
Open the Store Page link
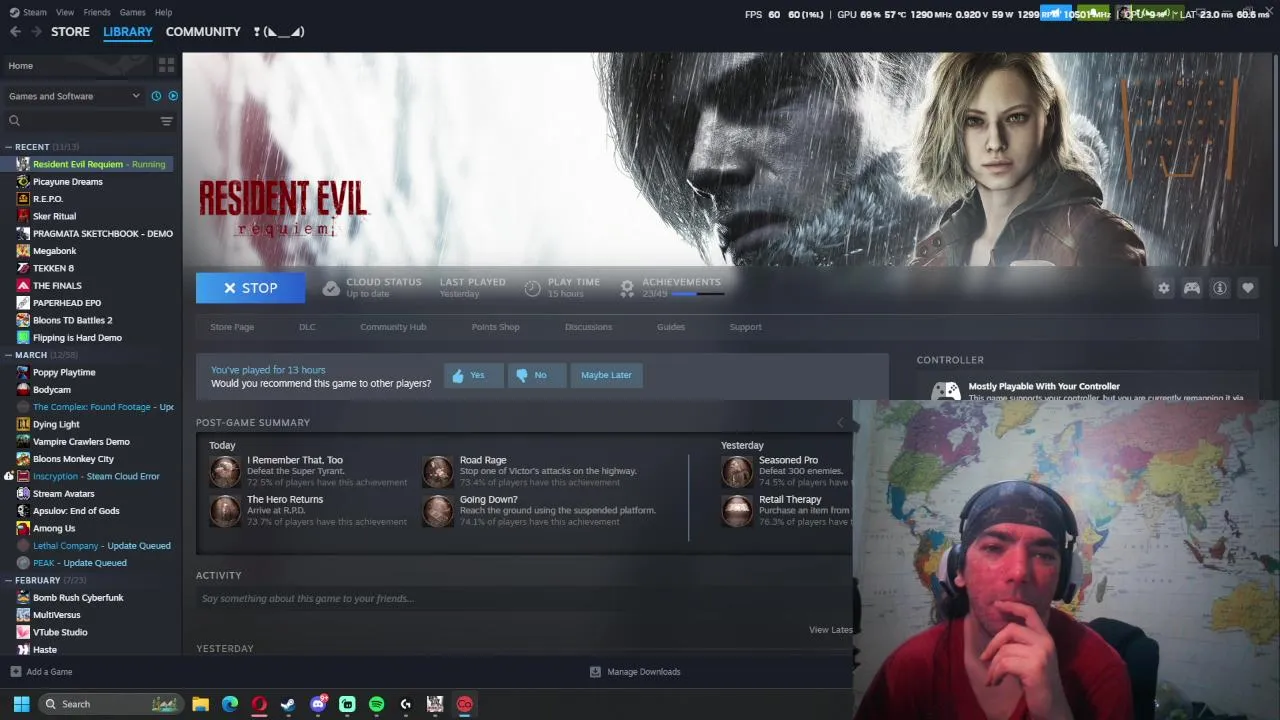coord(232,327)
